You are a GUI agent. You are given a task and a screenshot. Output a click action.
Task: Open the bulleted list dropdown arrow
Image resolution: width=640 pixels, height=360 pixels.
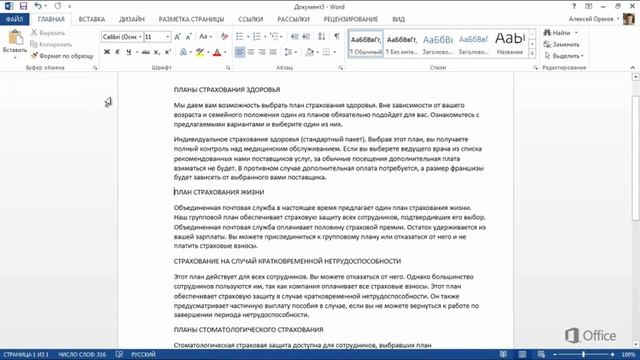pyautogui.click(x=248, y=37)
